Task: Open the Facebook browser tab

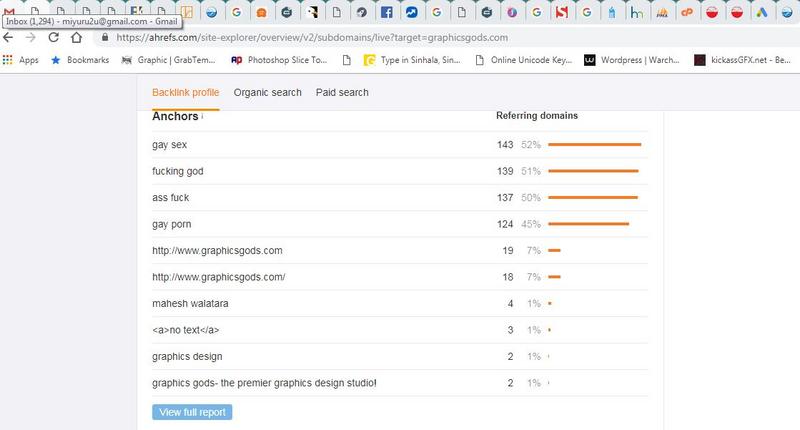Action: 387,12
